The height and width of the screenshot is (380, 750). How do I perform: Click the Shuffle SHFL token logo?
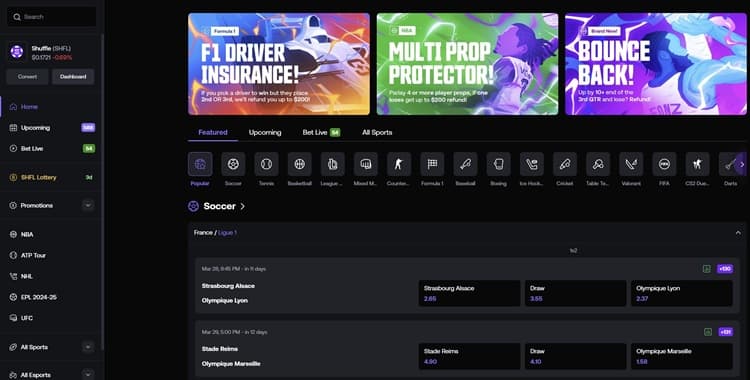point(17,52)
